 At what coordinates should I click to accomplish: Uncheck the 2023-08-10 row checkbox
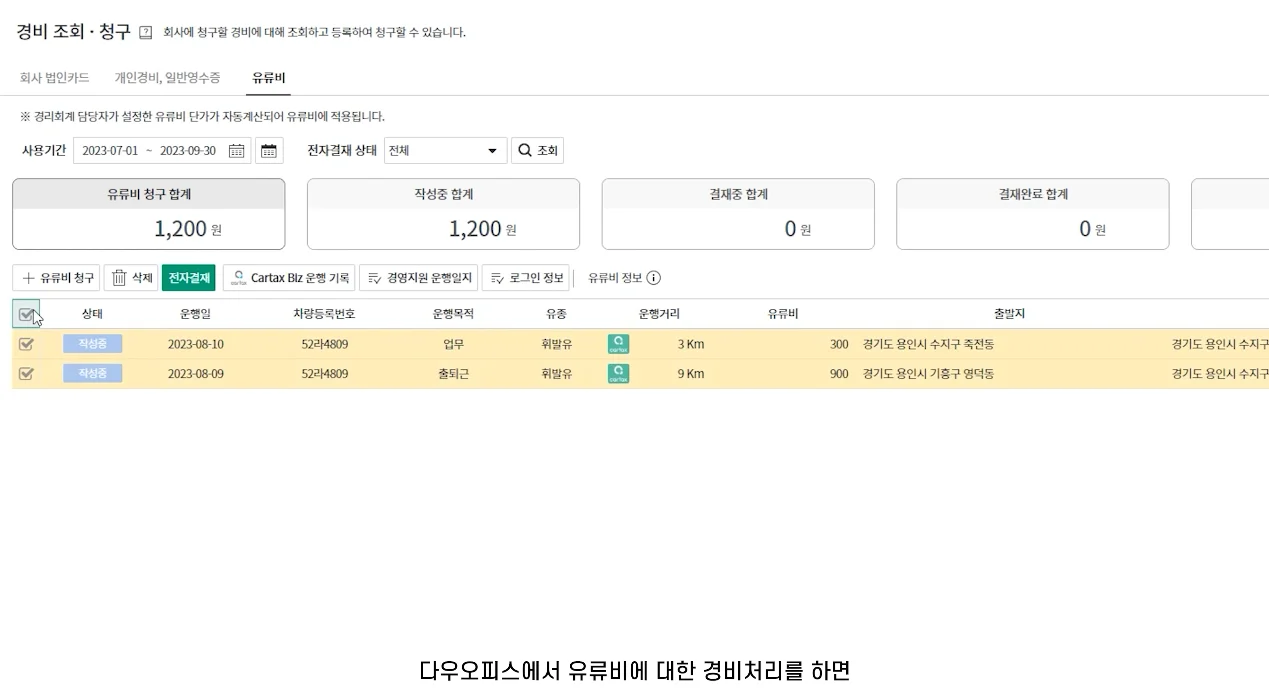(x=26, y=344)
